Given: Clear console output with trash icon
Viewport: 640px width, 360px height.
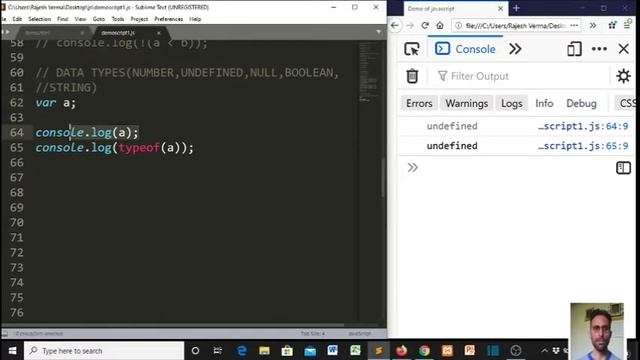Looking at the screenshot, I should [412, 76].
